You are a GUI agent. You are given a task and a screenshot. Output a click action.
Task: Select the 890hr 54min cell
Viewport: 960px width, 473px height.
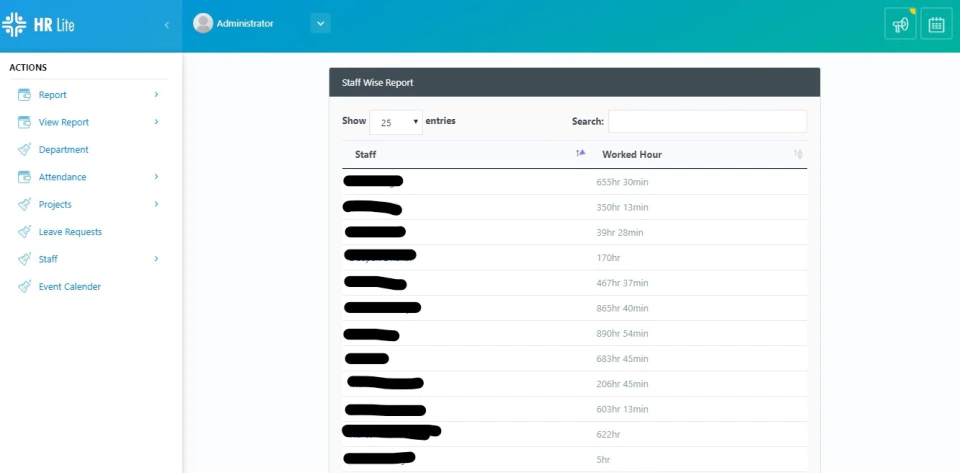point(622,333)
